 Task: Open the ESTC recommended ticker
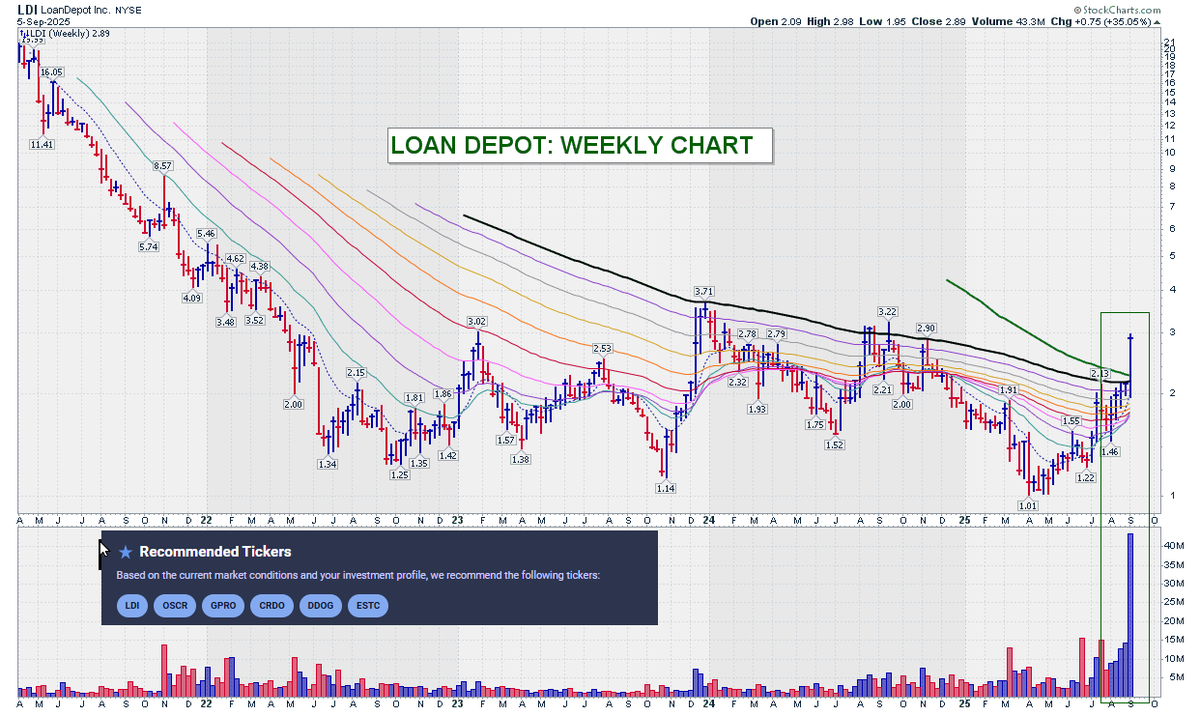(x=367, y=606)
